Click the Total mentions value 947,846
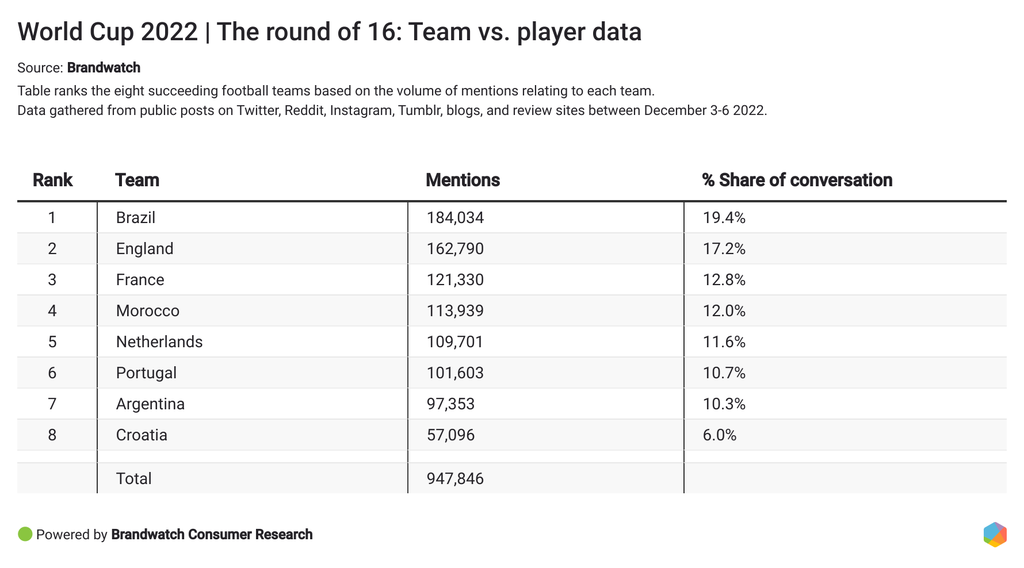Screen dimensions: 1024x568 (454, 479)
